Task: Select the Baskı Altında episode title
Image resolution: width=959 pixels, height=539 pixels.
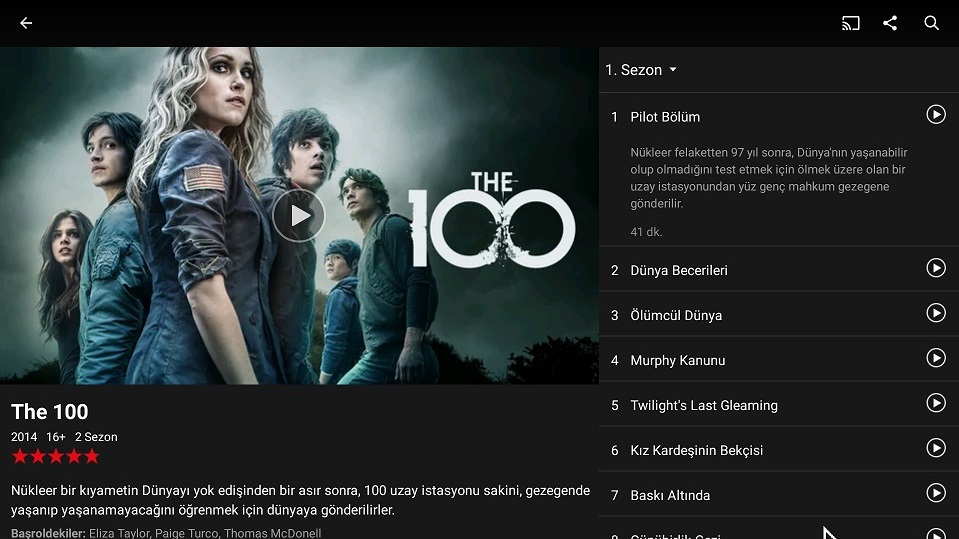Action: 670,496
